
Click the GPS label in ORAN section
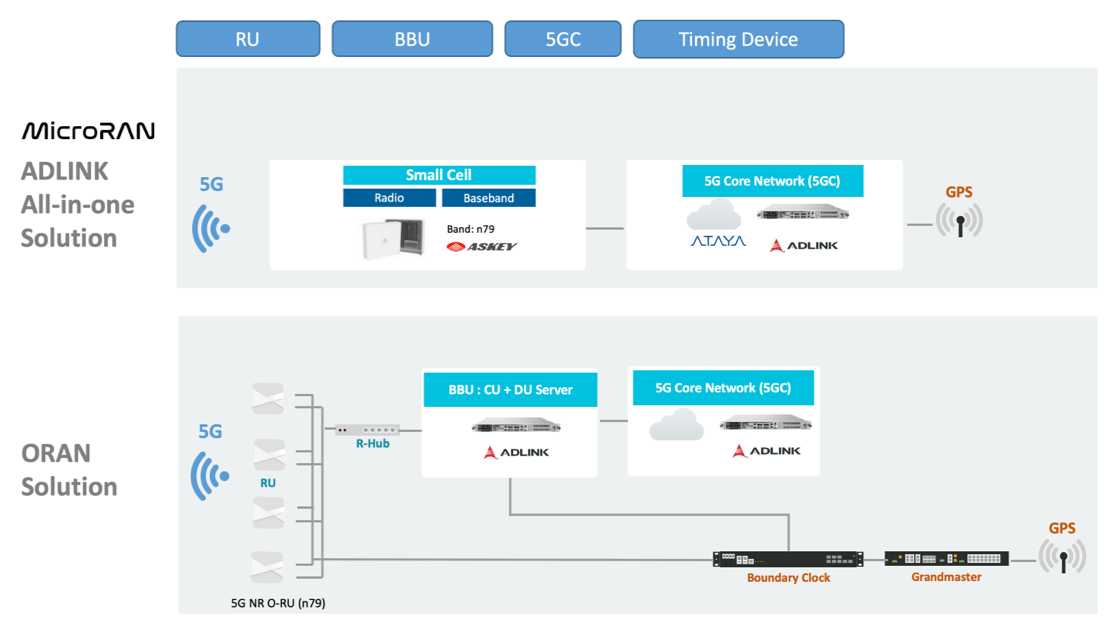[x=1062, y=529]
